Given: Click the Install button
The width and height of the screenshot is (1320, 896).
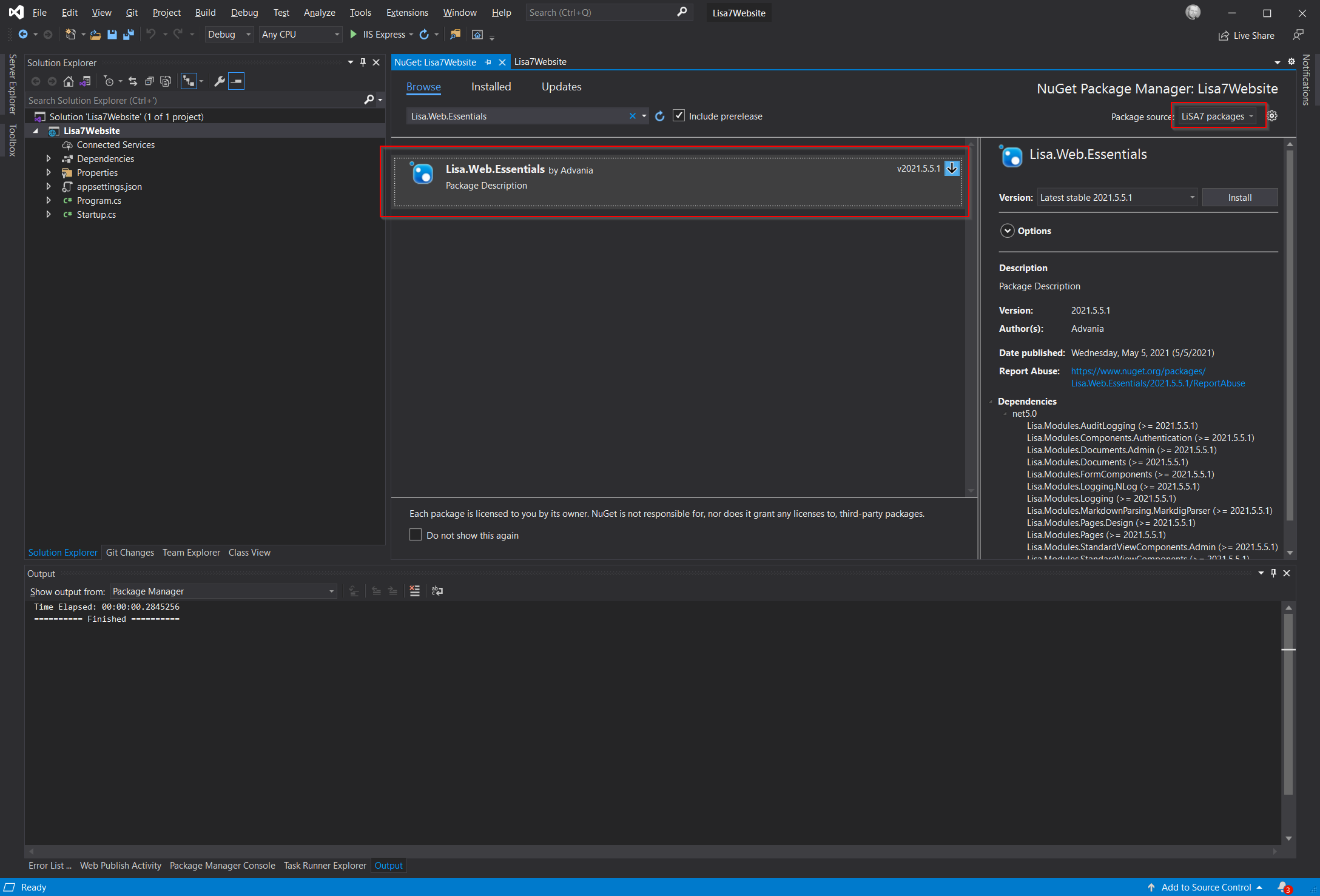Looking at the screenshot, I should (x=1240, y=198).
